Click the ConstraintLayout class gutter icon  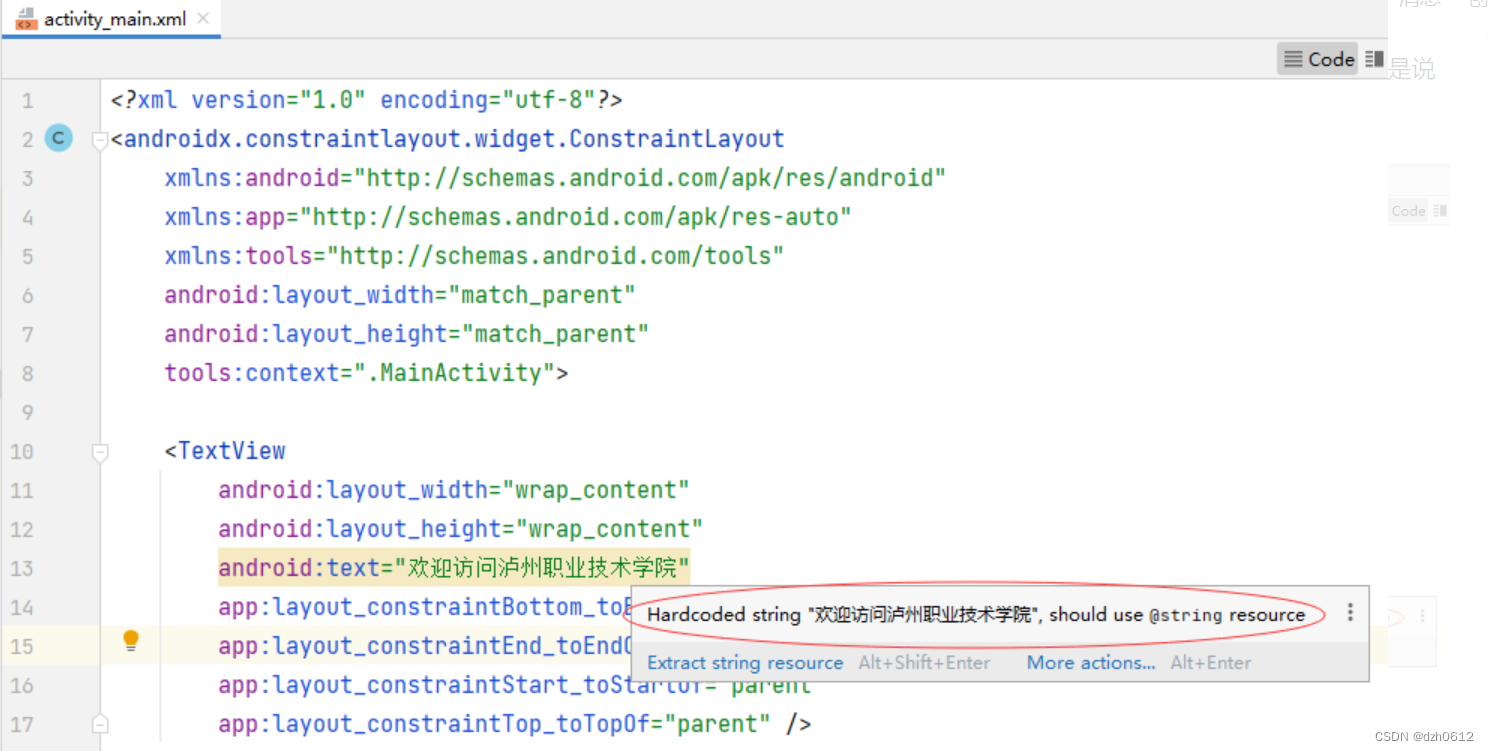pyautogui.click(x=59, y=139)
